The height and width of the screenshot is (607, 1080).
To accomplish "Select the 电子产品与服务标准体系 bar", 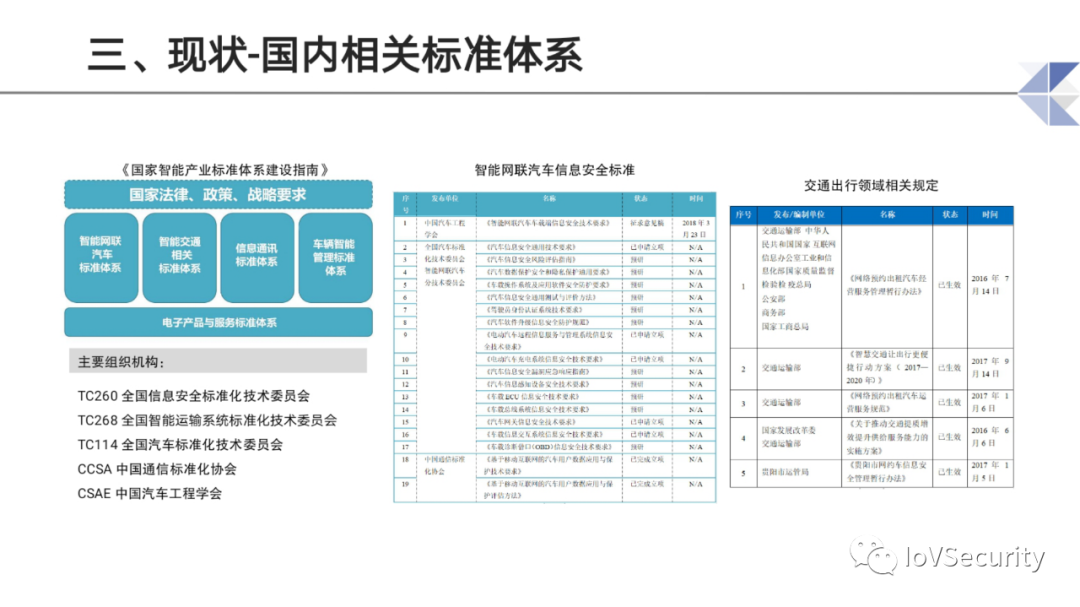I will [x=218, y=322].
